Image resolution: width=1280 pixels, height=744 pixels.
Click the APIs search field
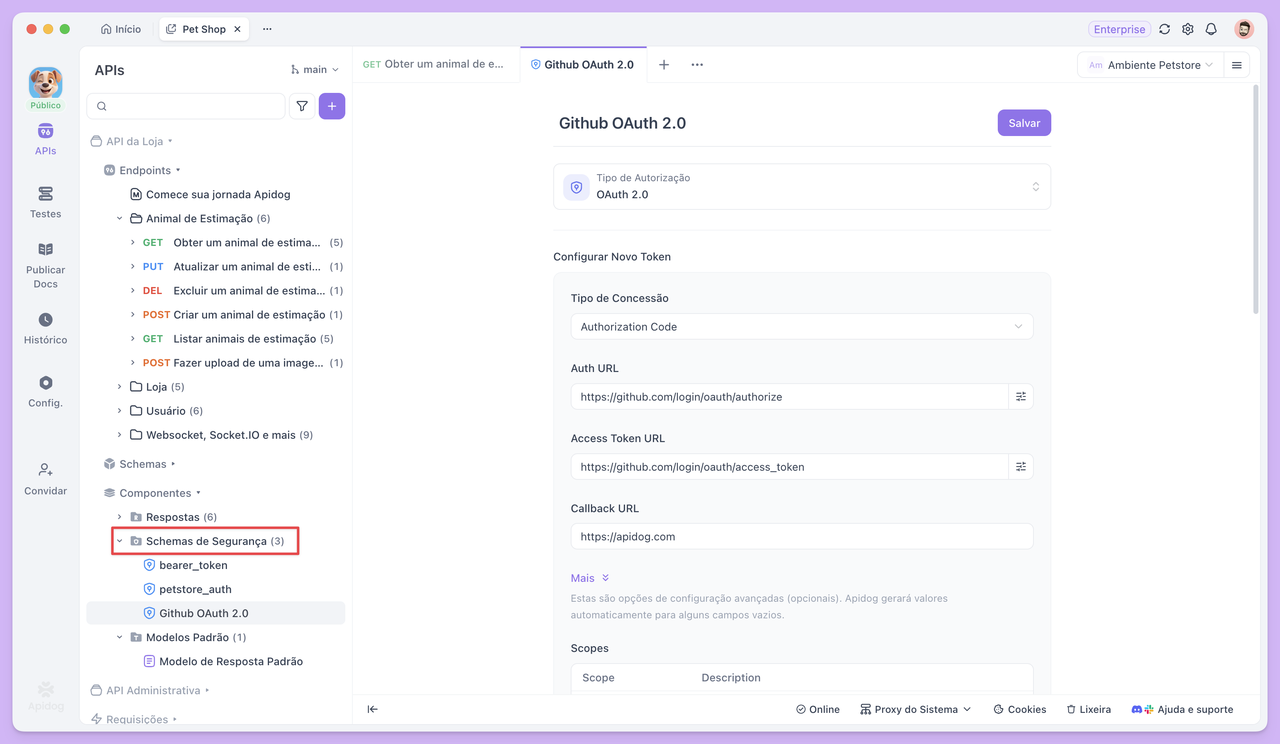[x=186, y=106]
